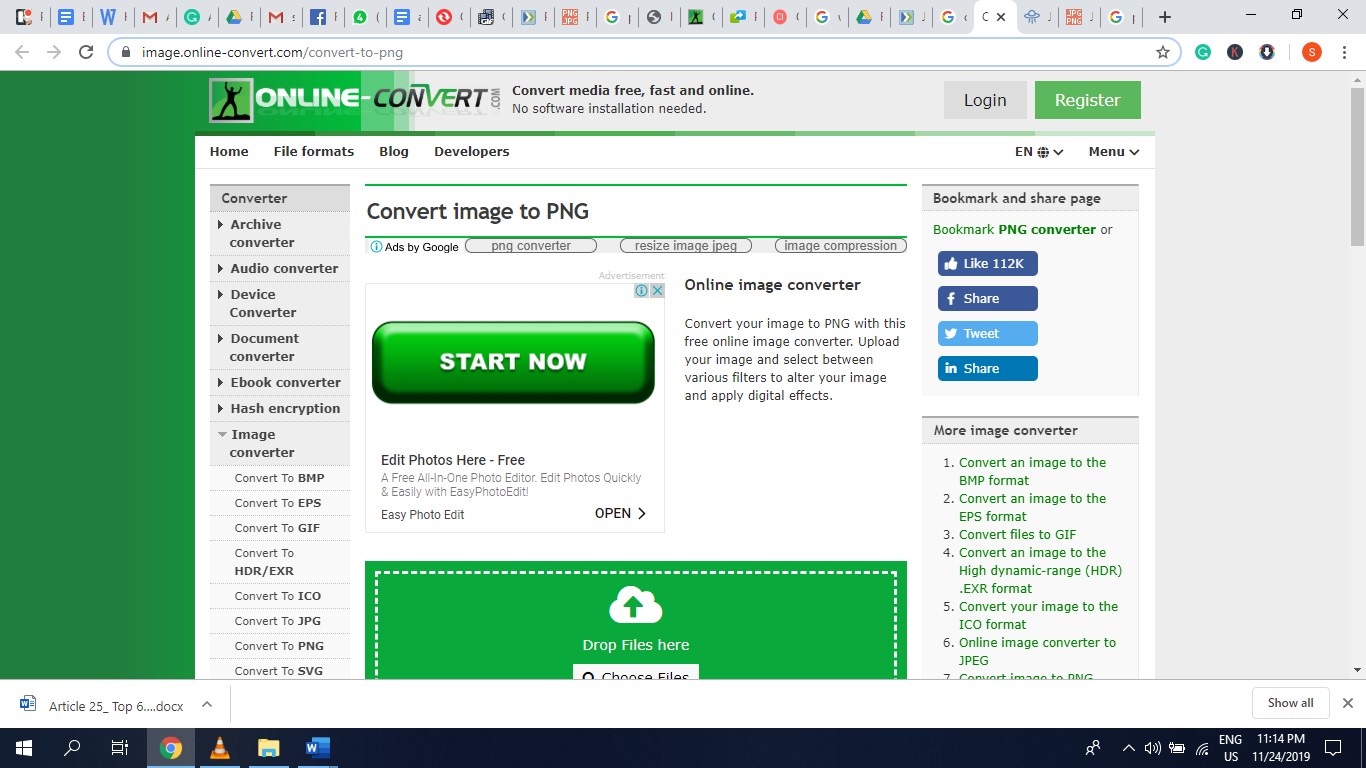Viewport: 1366px width, 768px height.
Task: Click the Login button
Action: tap(985, 100)
